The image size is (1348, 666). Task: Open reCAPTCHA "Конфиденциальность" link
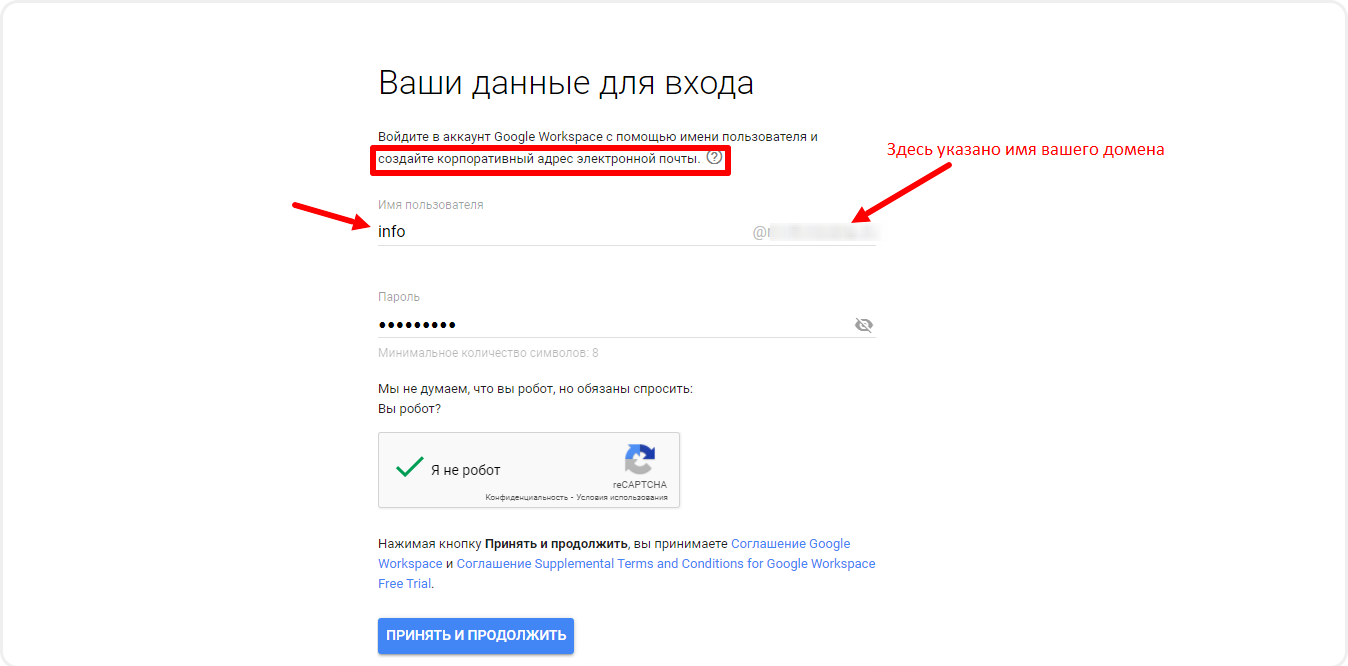pyautogui.click(x=526, y=497)
